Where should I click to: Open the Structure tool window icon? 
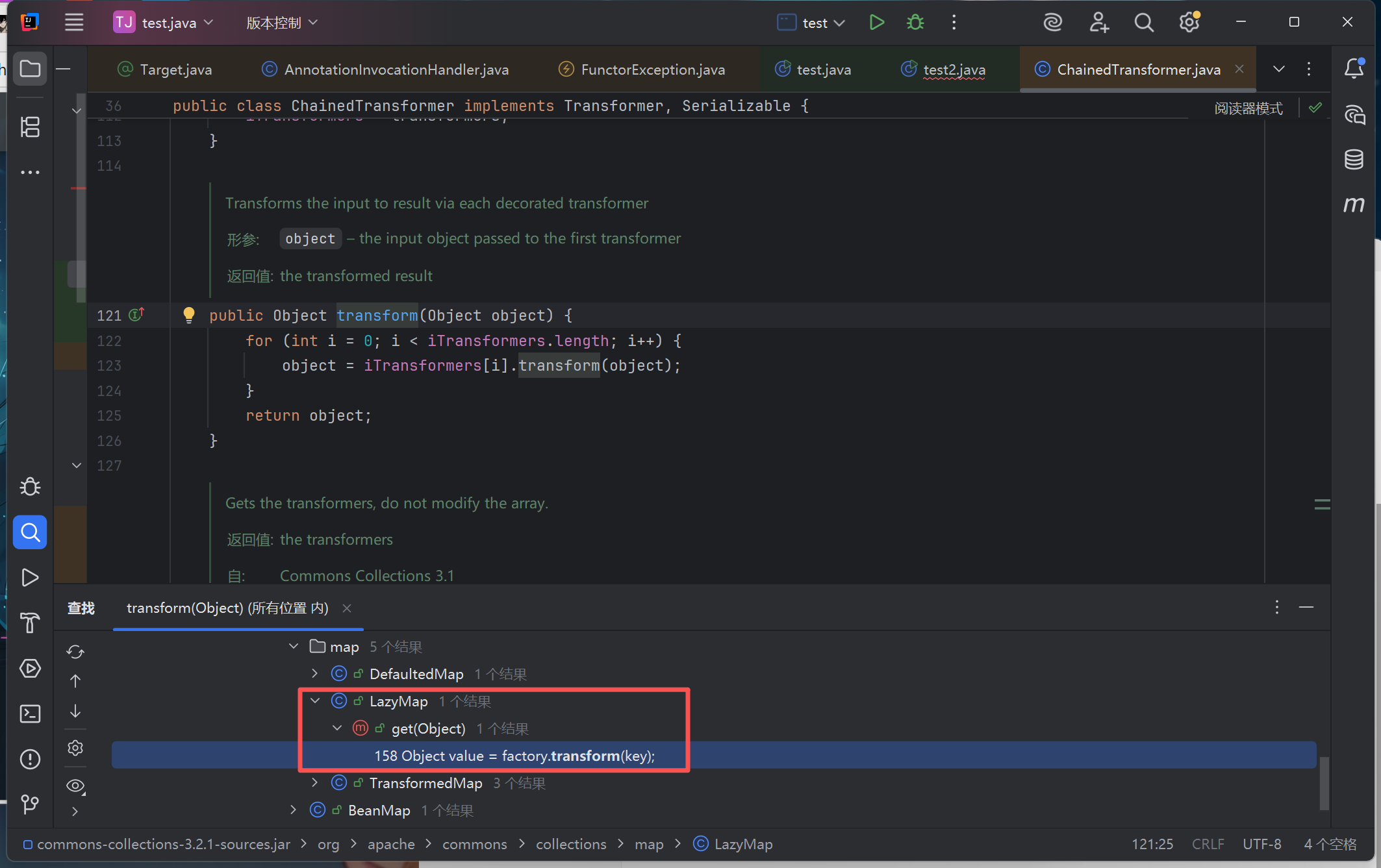pos(30,127)
